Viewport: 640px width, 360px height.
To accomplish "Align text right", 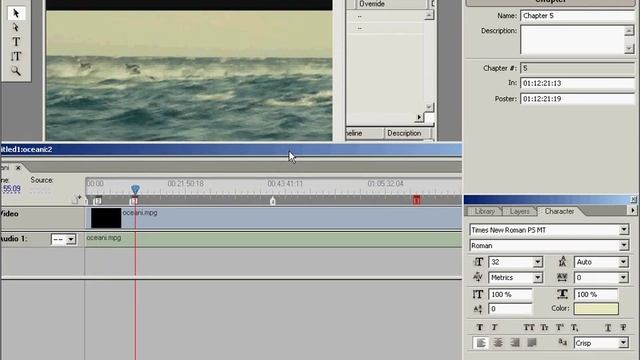I will (515, 343).
